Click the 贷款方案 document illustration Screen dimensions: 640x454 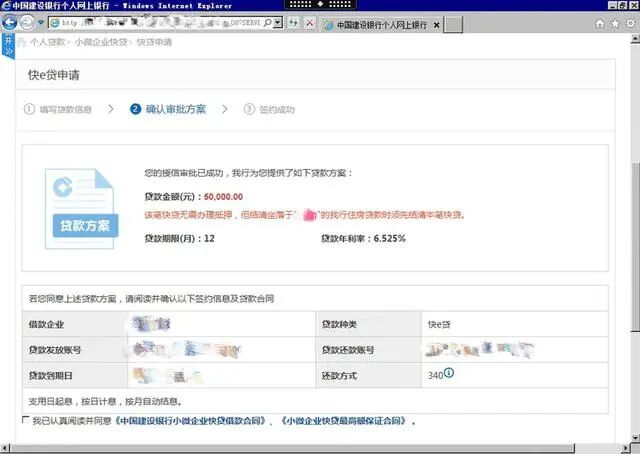pyautogui.click(x=82, y=209)
